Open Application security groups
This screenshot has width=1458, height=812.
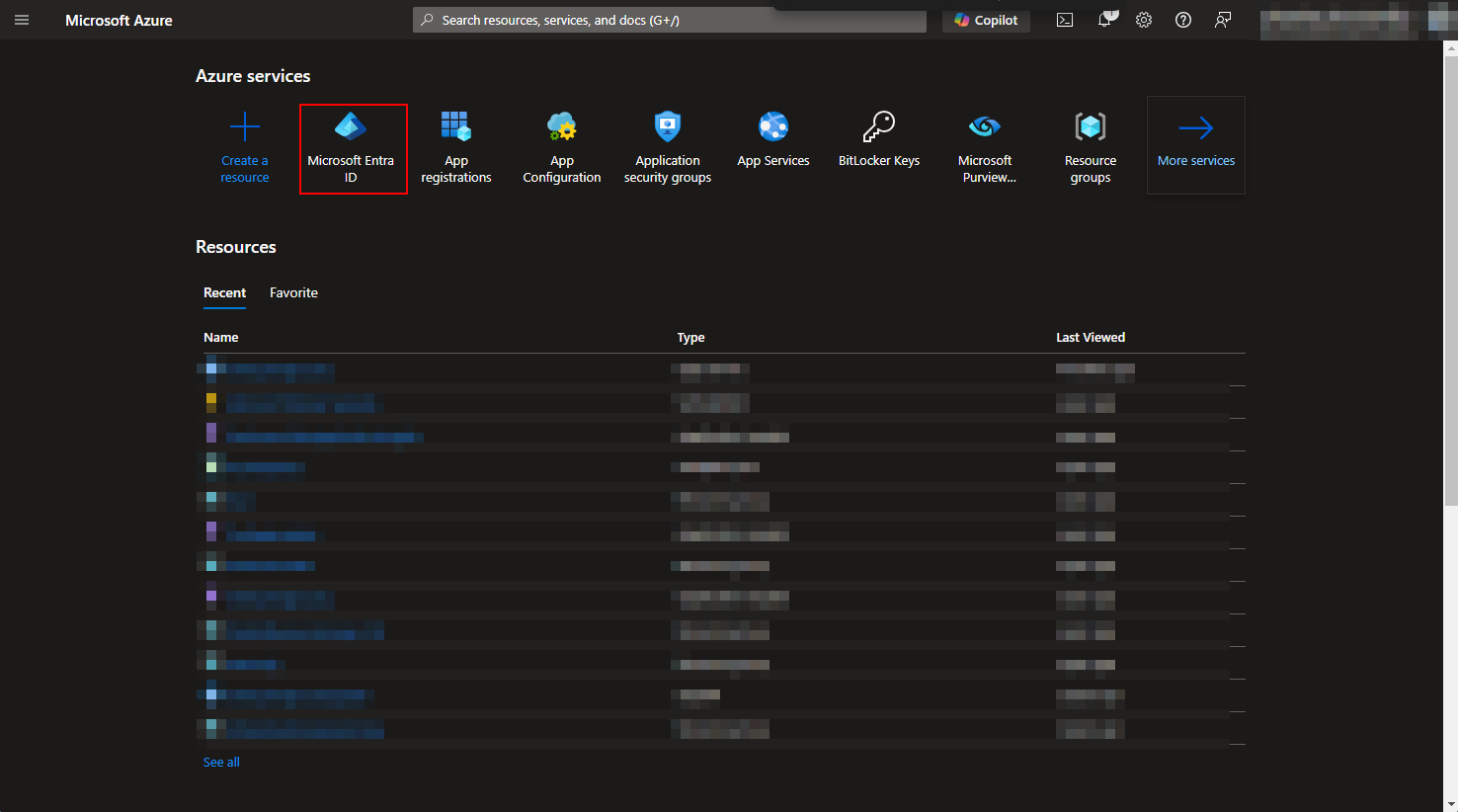pos(668,148)
